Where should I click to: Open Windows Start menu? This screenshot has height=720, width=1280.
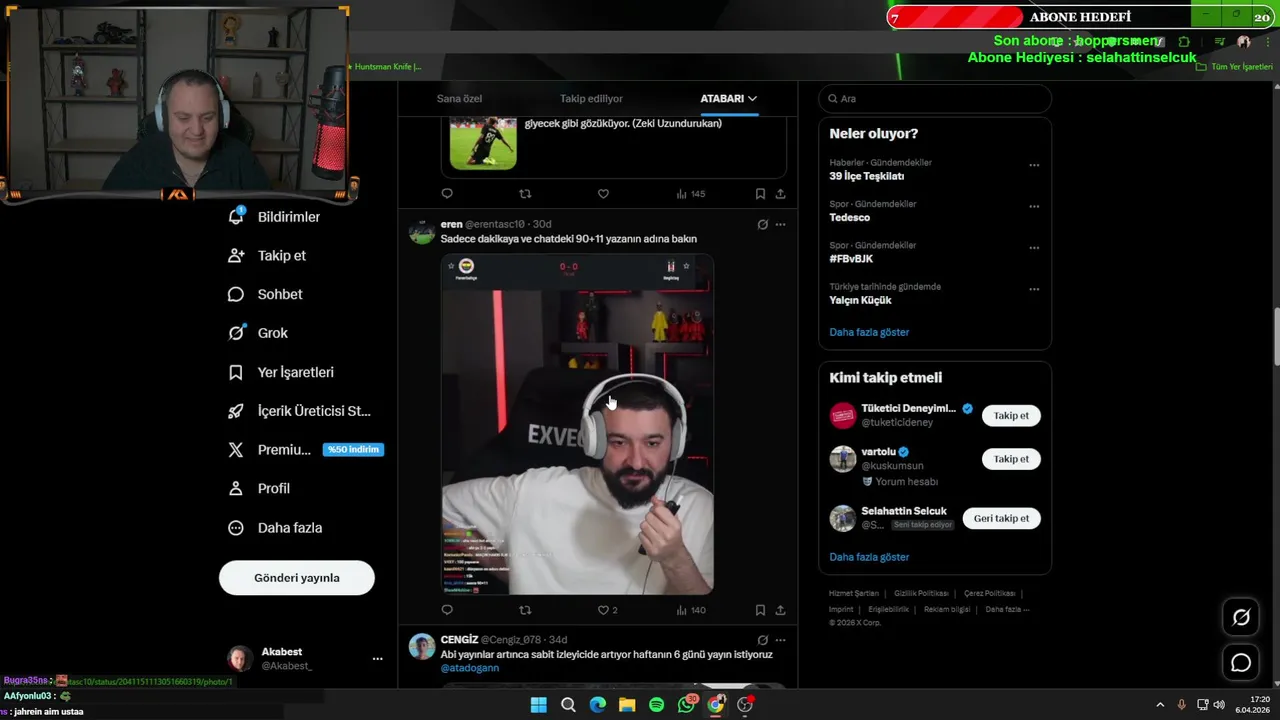(538, 705)
